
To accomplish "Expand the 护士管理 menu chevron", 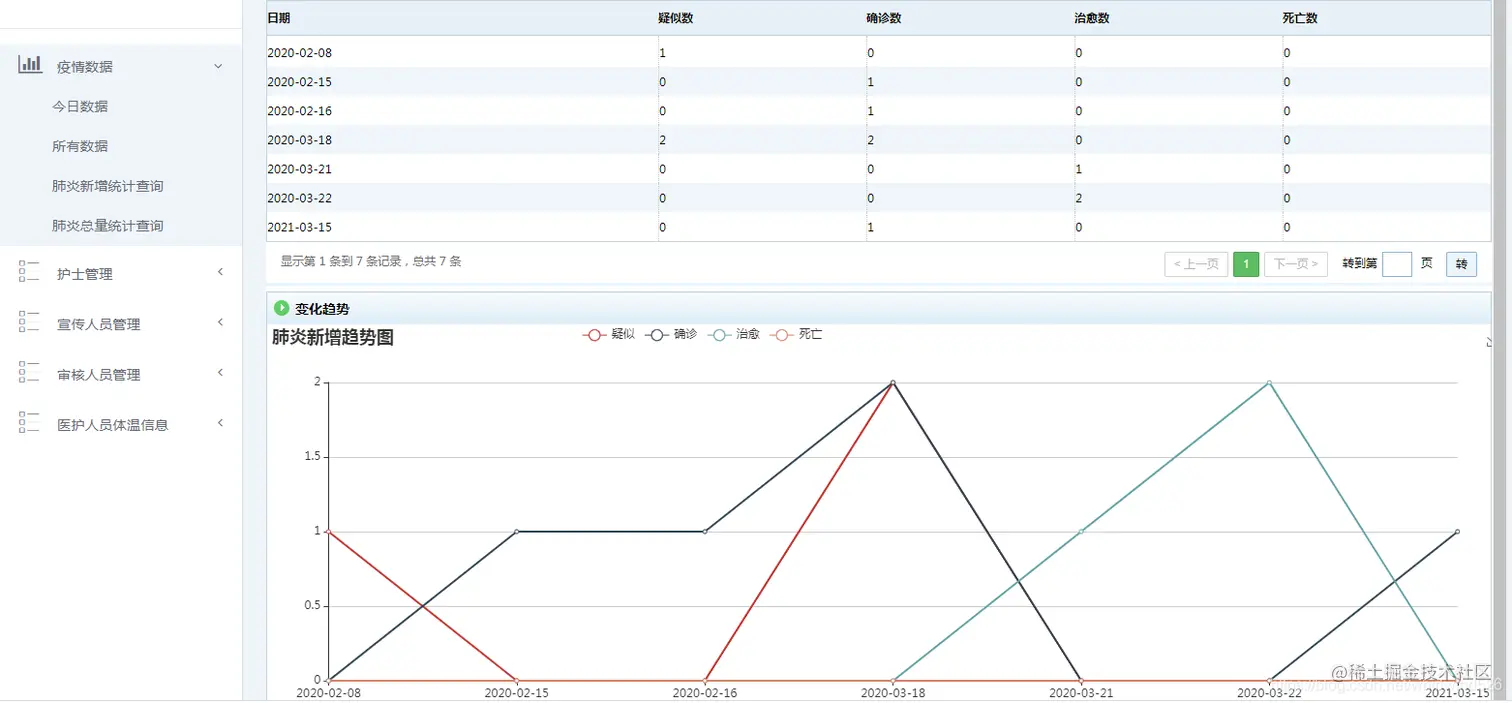I will [x=220, y=272].
